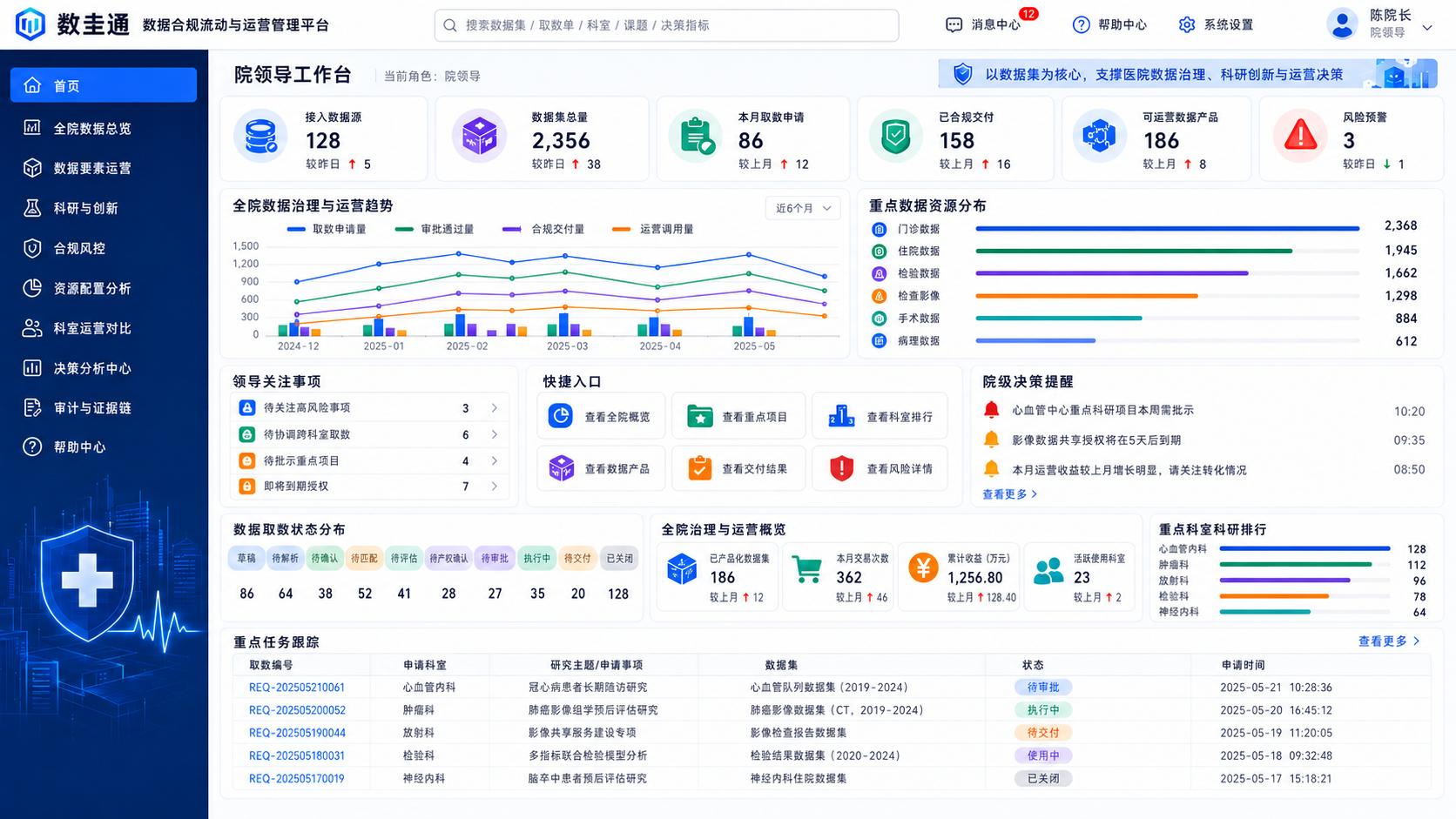Click the 查看重点项目 folder star icon
Image resolution: width=1456 pixels, height=819 pixels.
pyautogui.click(x=699, y=417)
